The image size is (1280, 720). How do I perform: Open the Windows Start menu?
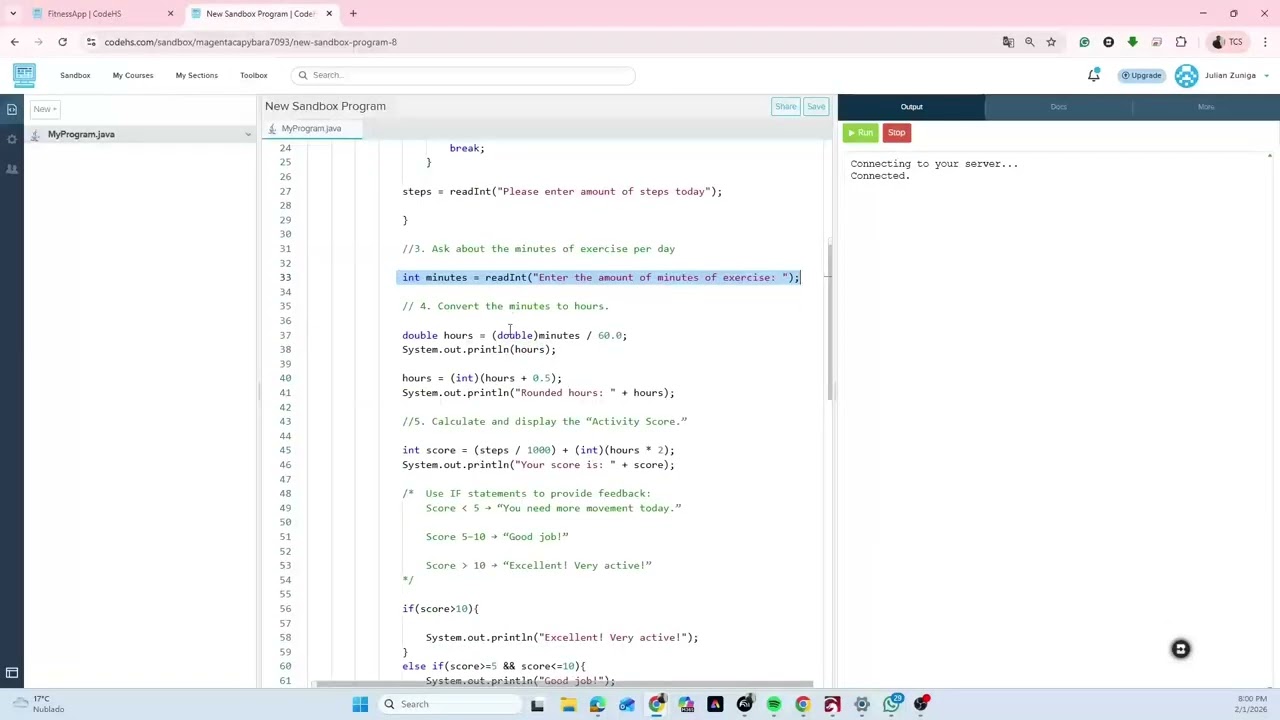pyautogui.click(x=360, y=704)
